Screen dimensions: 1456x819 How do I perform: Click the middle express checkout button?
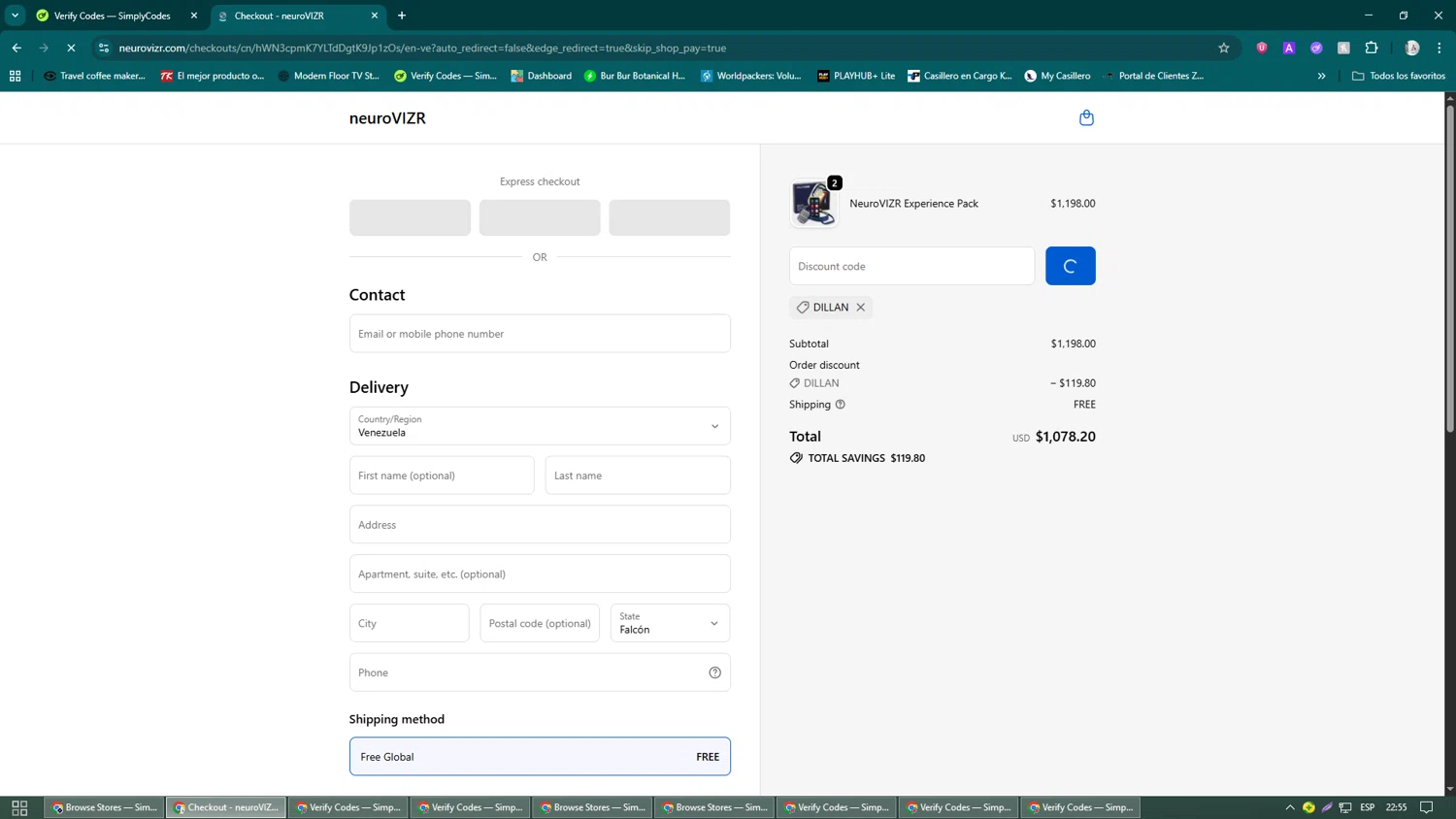click(x=540, y=217)
